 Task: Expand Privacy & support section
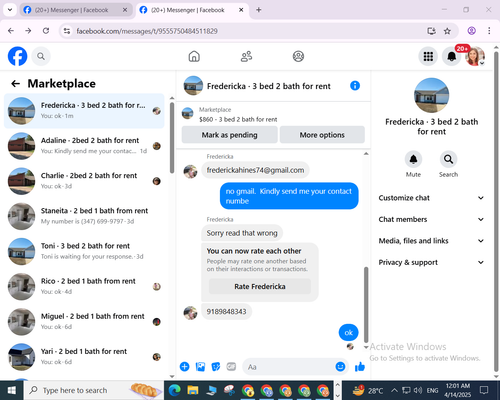[x=431, y=262]
